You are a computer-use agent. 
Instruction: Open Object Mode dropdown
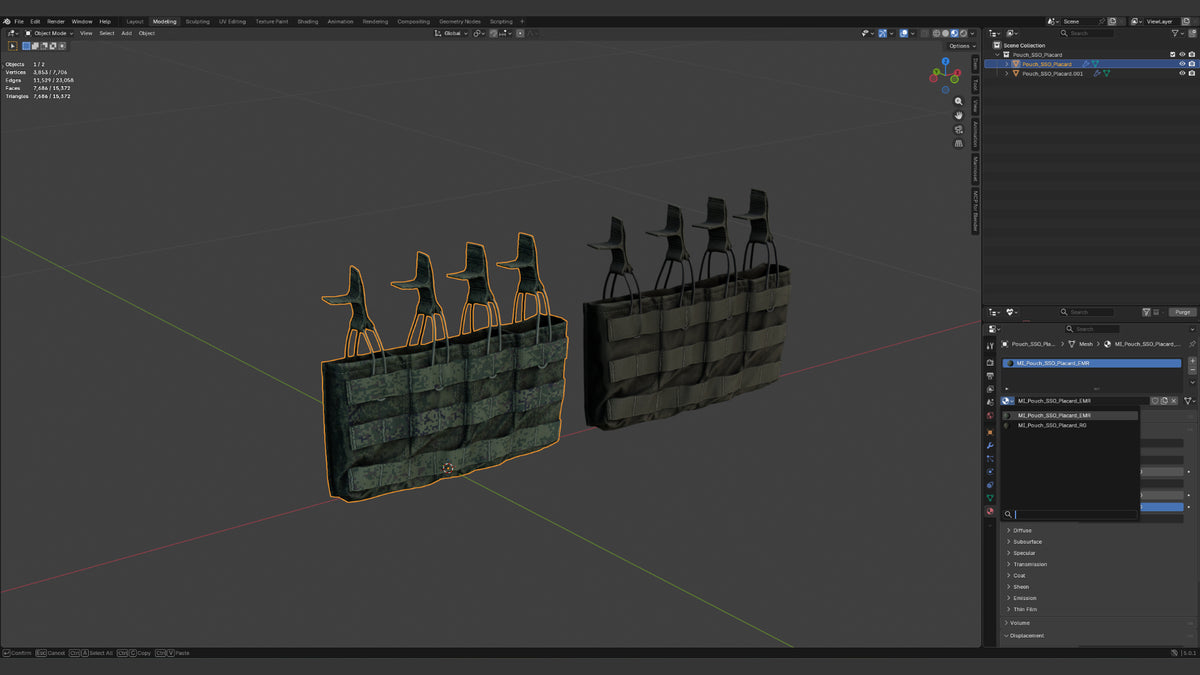(x=47, y=33)
